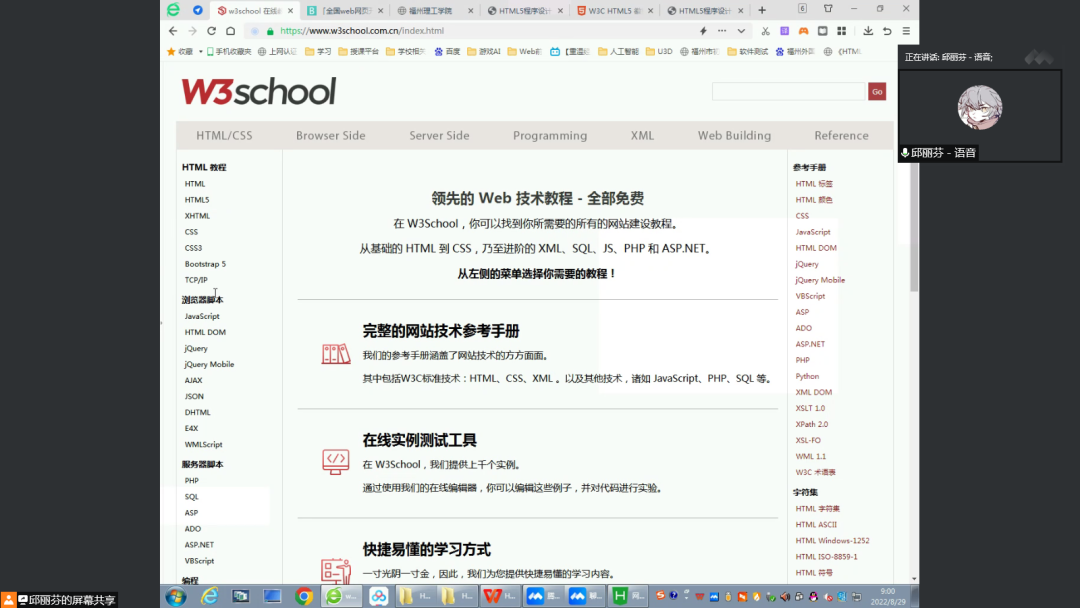1080x608 pixels.
Task: Open the JavaScript tutorial in left sidebar
Action: pyautogui.click(x=202, y=316)
